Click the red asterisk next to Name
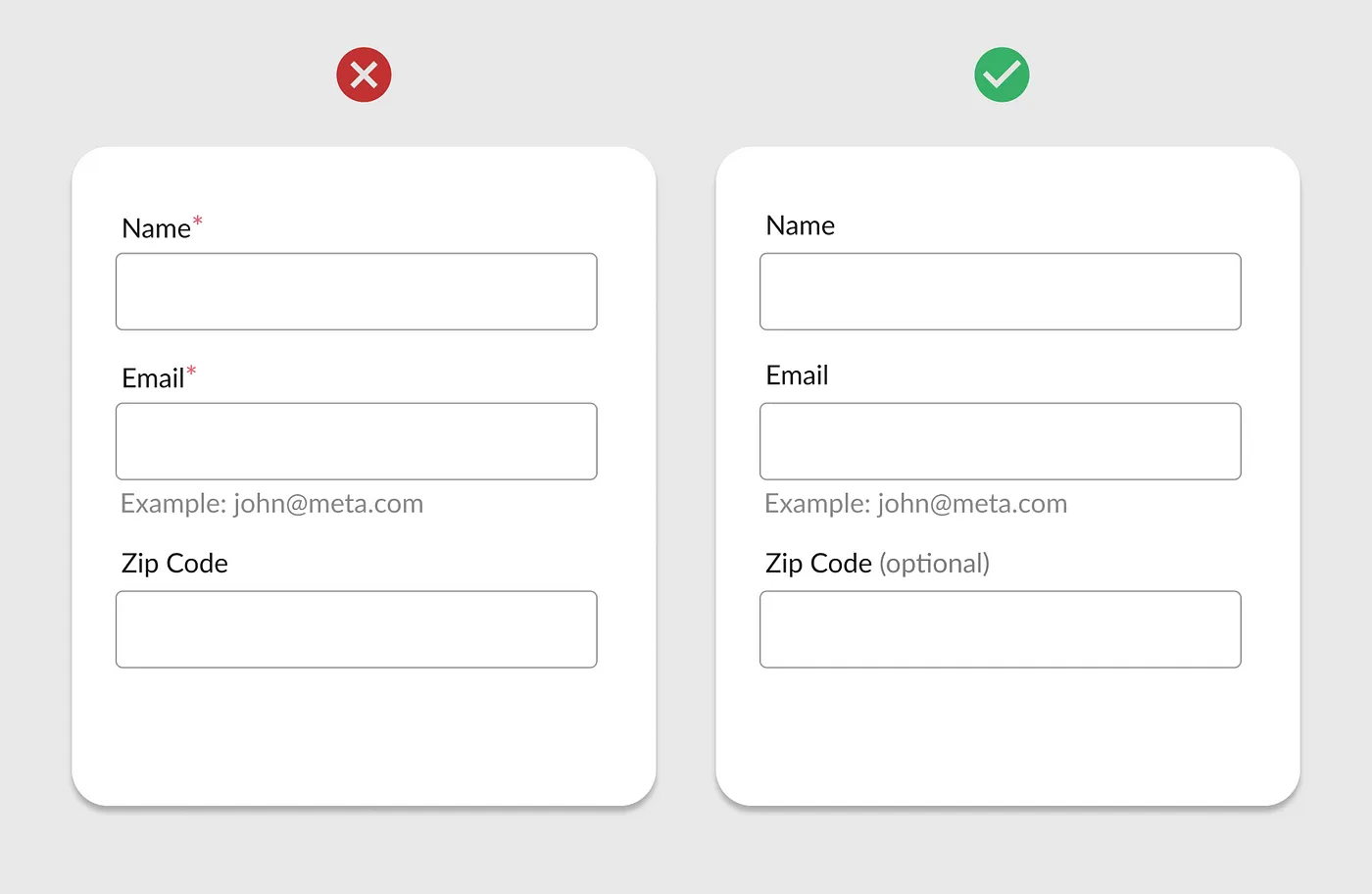This screenshot has width=1372, height=894. pyautogui.click(x=197, y=221)
